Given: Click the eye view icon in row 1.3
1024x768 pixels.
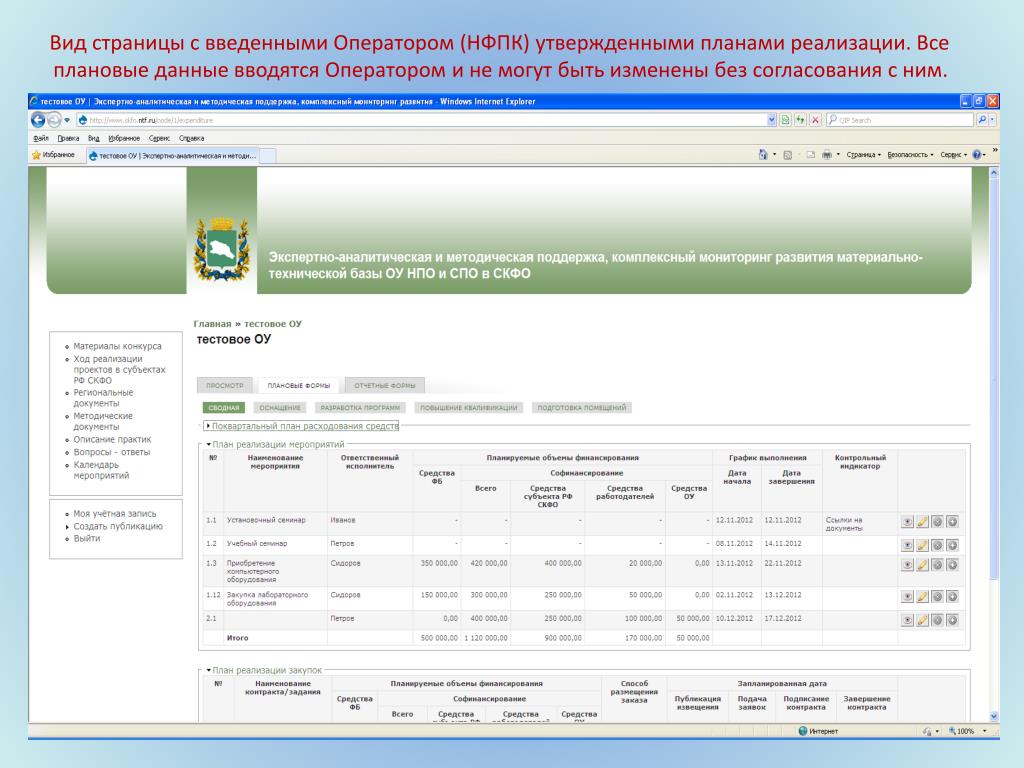Looking at the screenshot, I should point(907,565).
